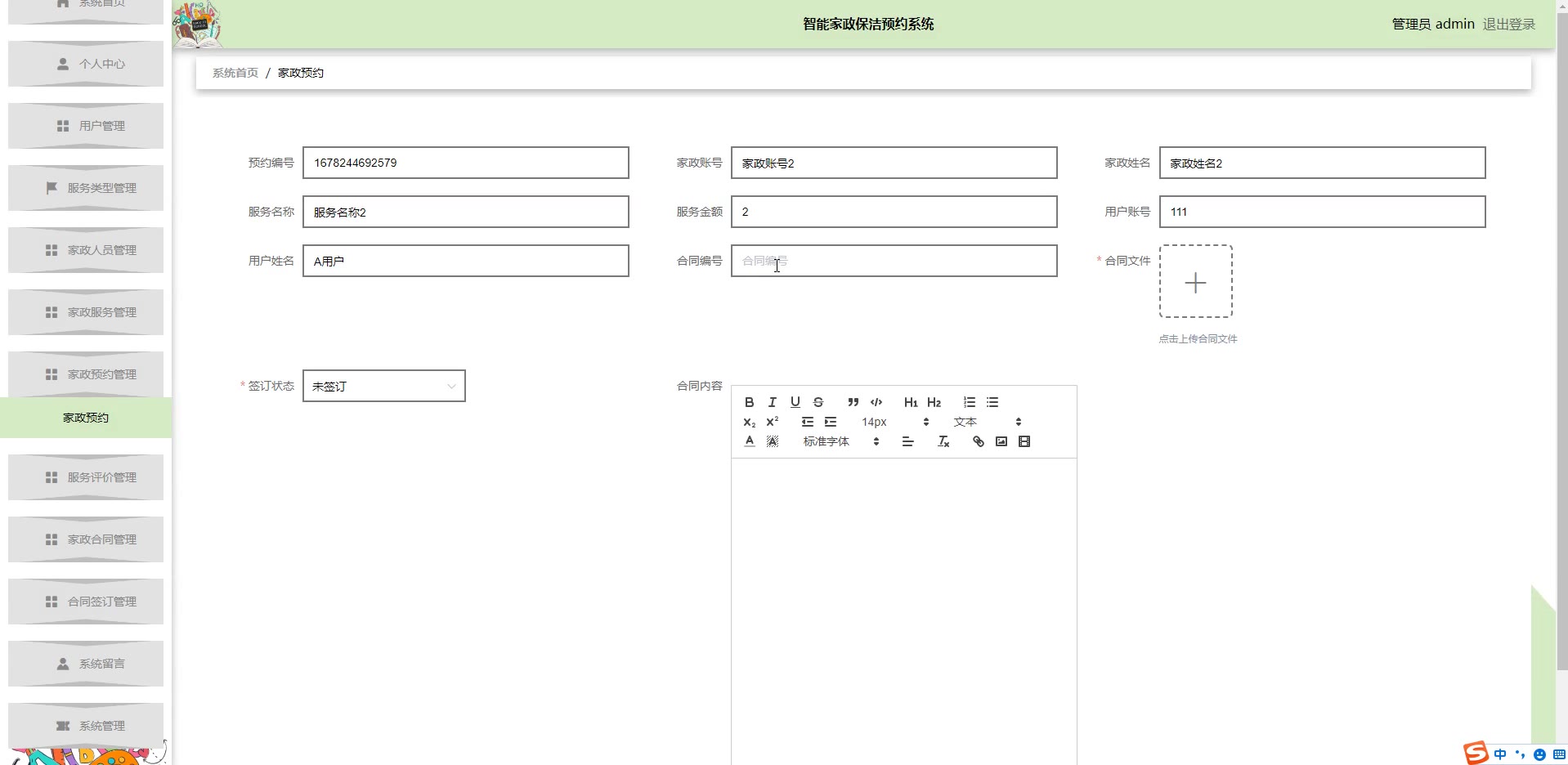The width and height of the screenshot is (1568, 765).
Task: Open 家政合同管理 sidebar menu
Action: (x=86, y=539)
